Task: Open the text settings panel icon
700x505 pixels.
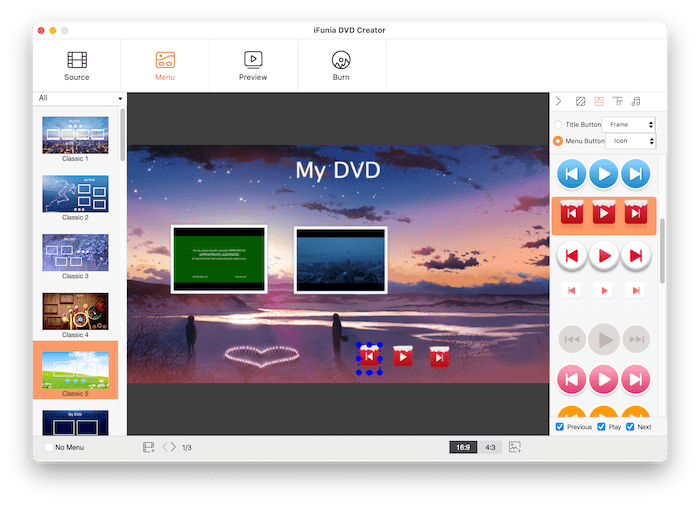Action: click(x=617, y=101)
